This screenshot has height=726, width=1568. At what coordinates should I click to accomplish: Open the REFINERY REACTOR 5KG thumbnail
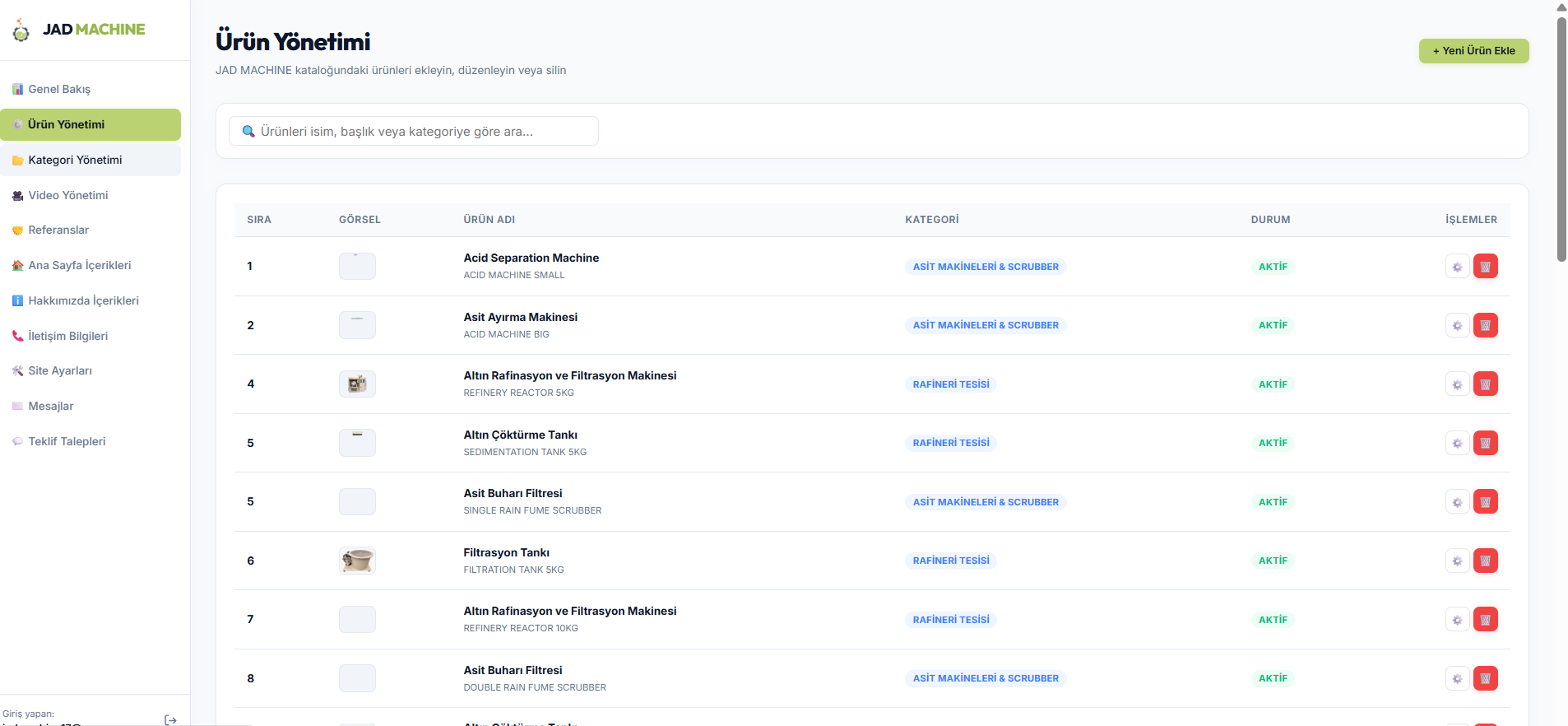[357, 384]
